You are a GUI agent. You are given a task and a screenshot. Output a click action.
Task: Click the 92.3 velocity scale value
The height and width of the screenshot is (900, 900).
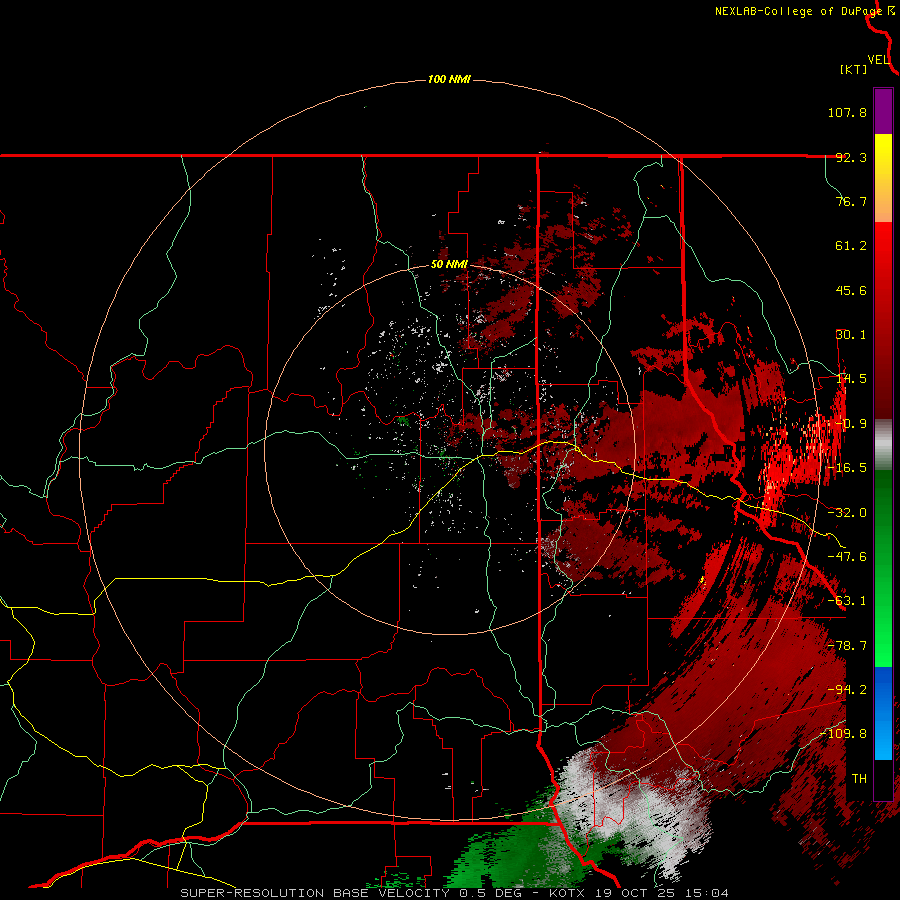[851, 157]
